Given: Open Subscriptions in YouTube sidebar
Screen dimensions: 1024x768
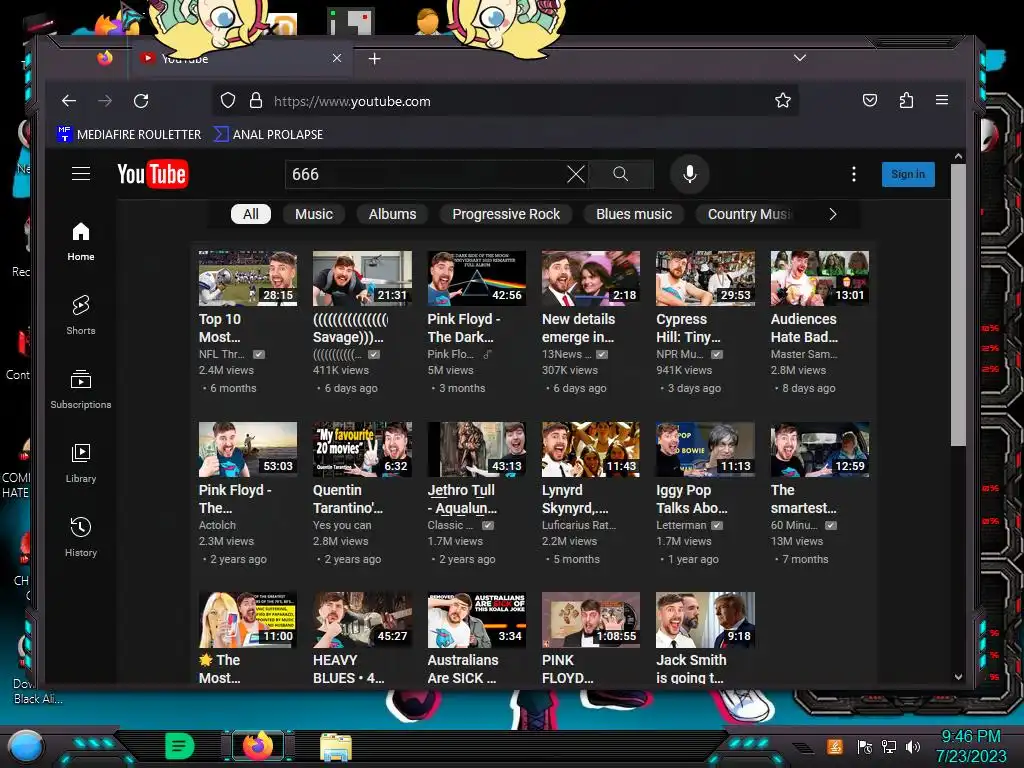Looking at the screenshot, I should (x=81, y=389).
